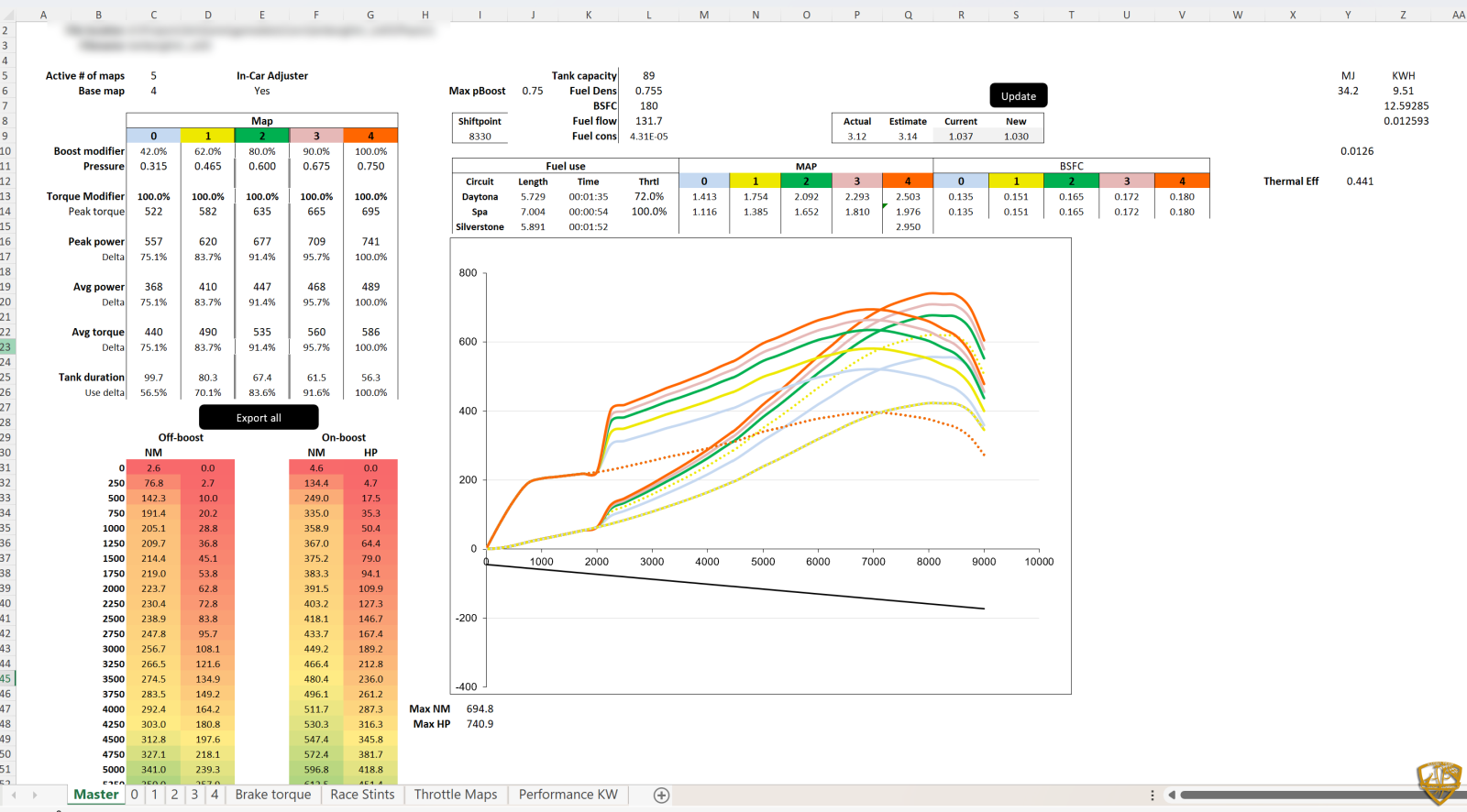Screen dimensions: 1467x812
Task: Select orange map 4 header cell
Action: point(370,136)
